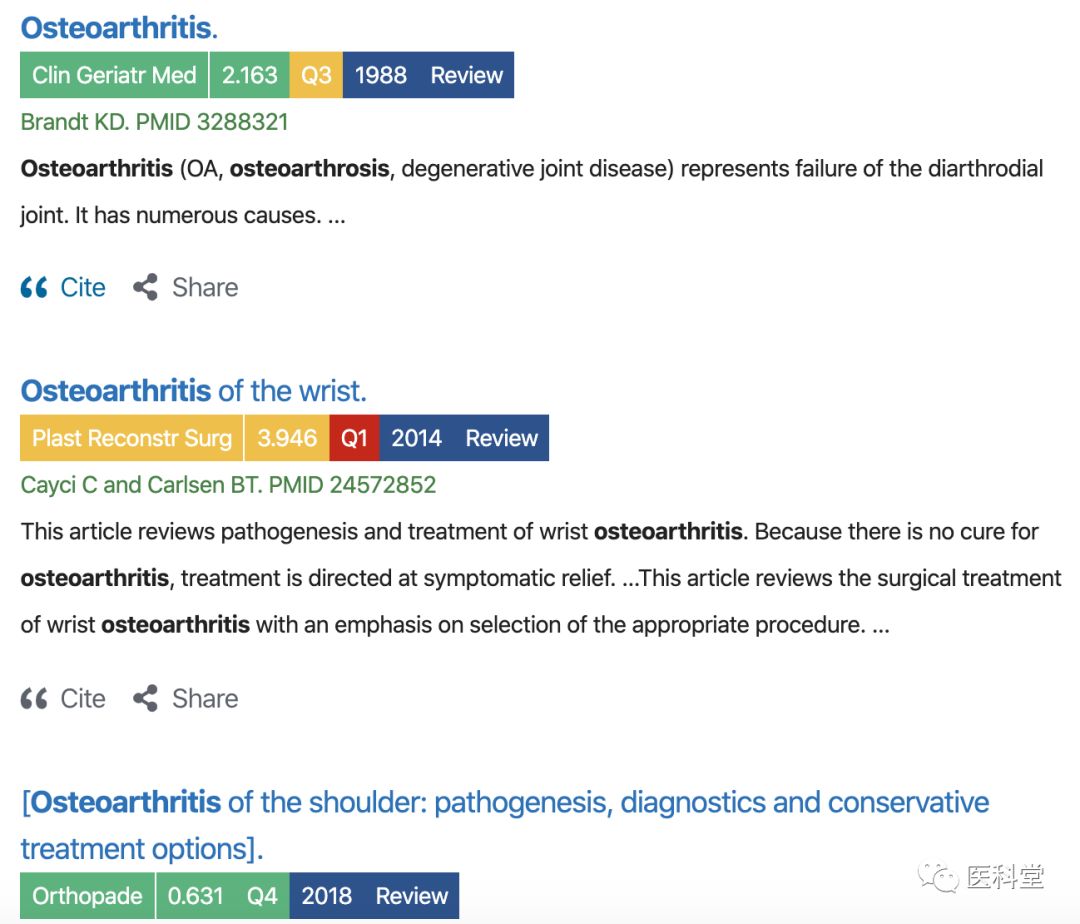The image size is (1080, 924).
Task: Click the 2018 Review badge
Action: pyautogui.click(x=374, y=896)
